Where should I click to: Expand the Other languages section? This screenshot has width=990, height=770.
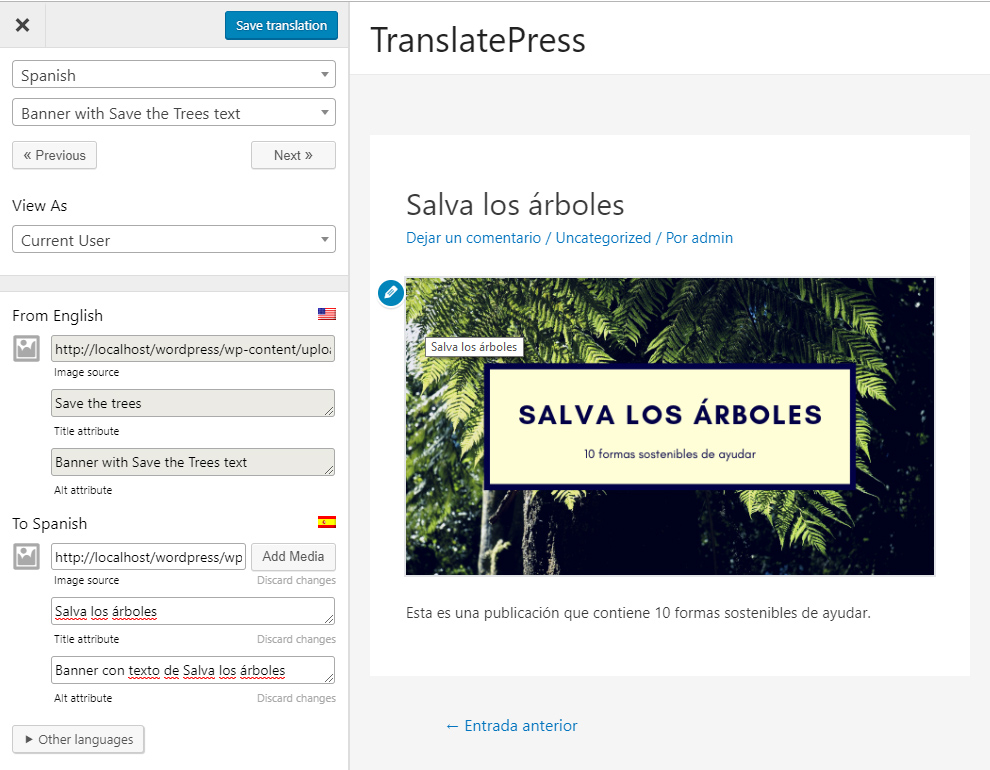[79, 739]
